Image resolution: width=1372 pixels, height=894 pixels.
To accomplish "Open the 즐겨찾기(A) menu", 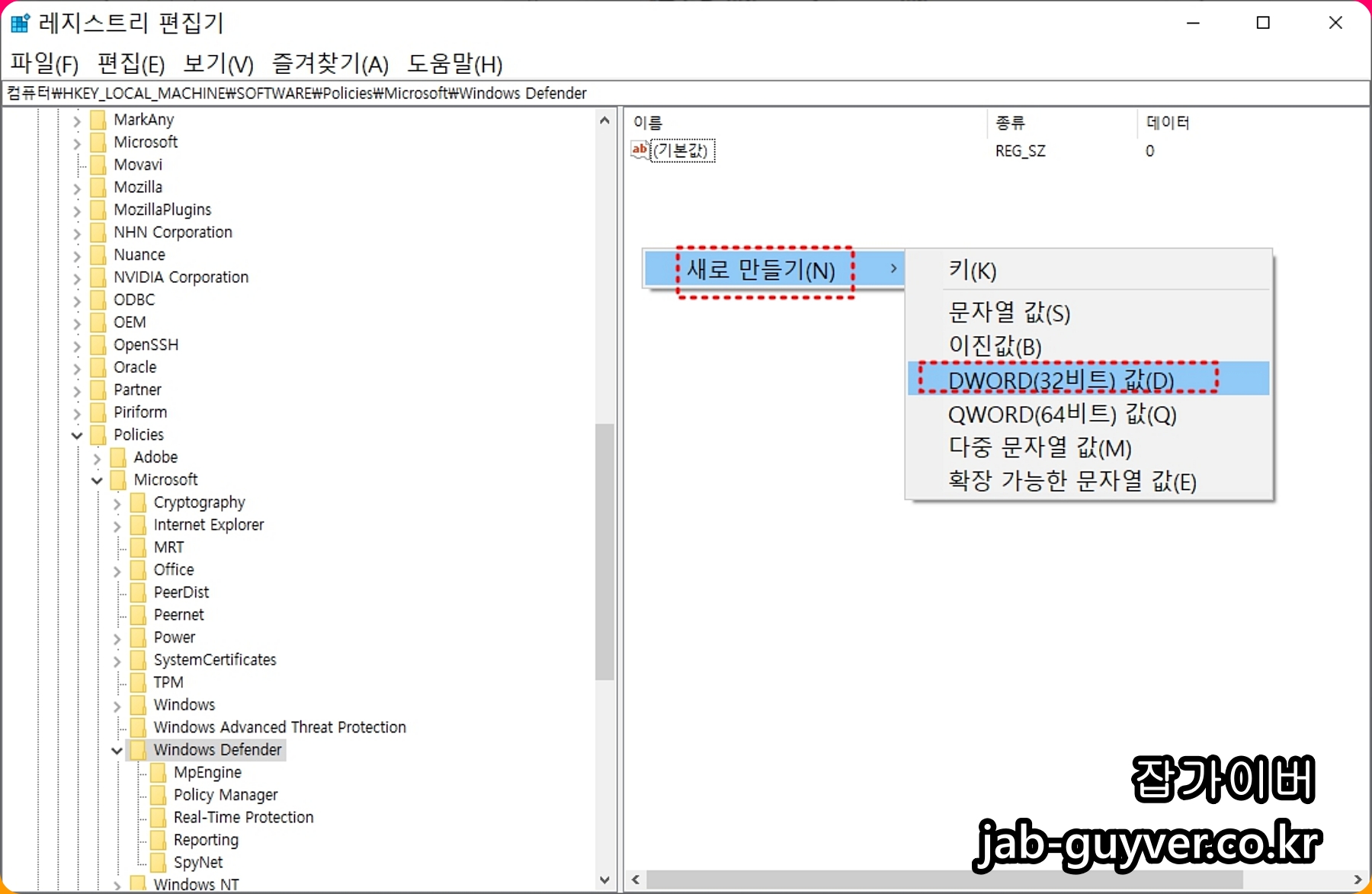I will pyautogui.click(x=330, y=64).
